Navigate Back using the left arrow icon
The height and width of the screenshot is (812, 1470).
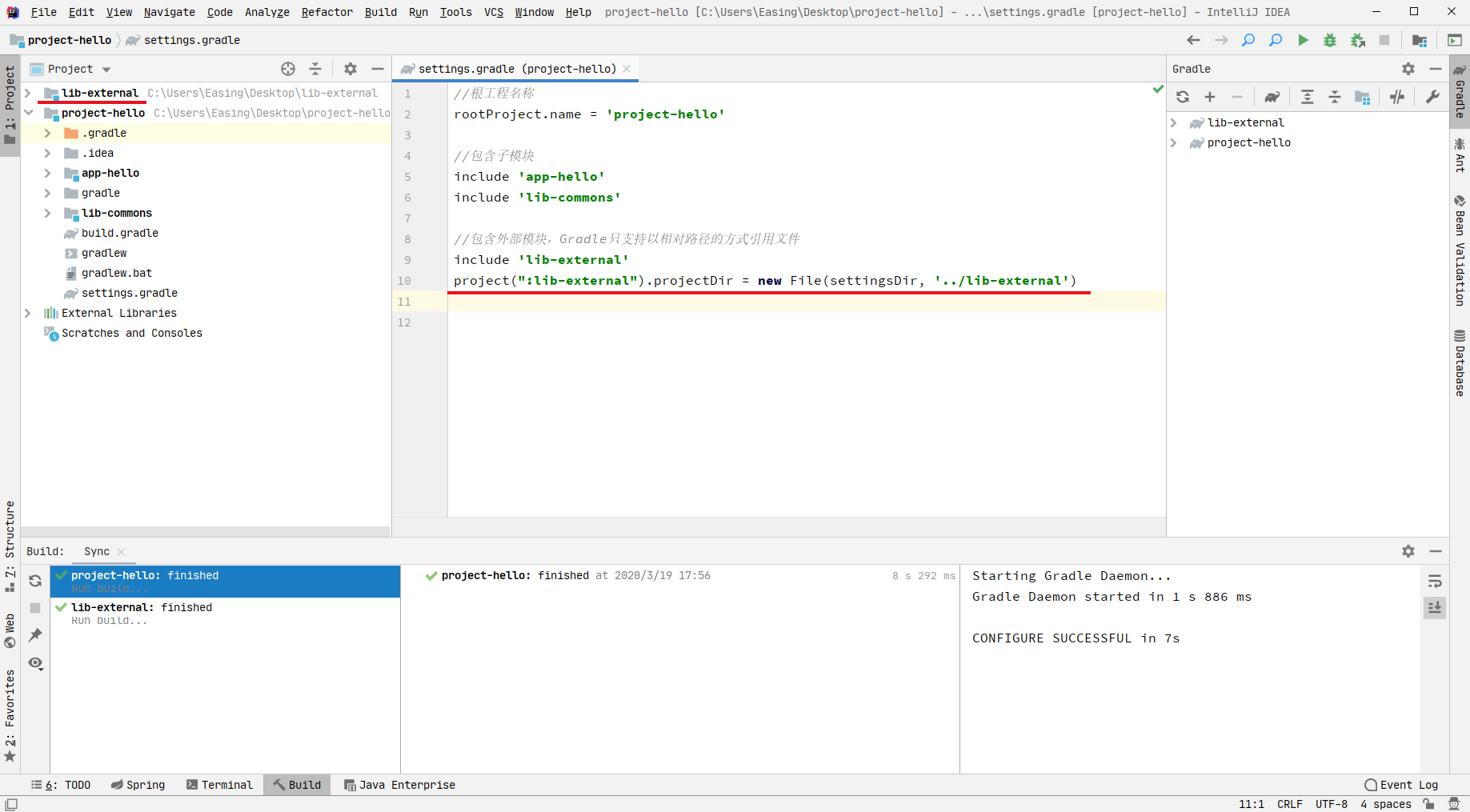(1193, 40)
